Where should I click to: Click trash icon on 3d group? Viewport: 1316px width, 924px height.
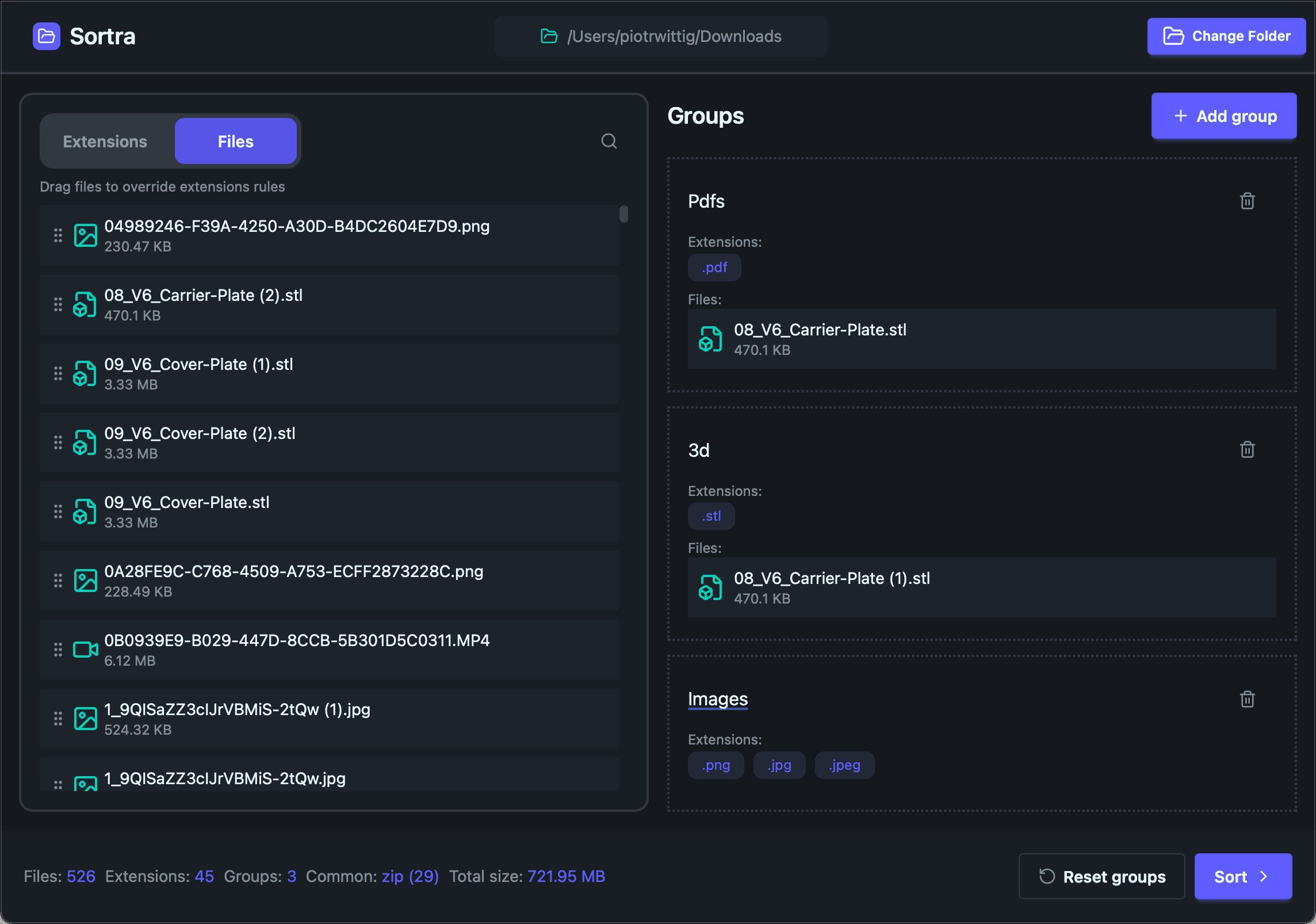(x=1247, y=450)
